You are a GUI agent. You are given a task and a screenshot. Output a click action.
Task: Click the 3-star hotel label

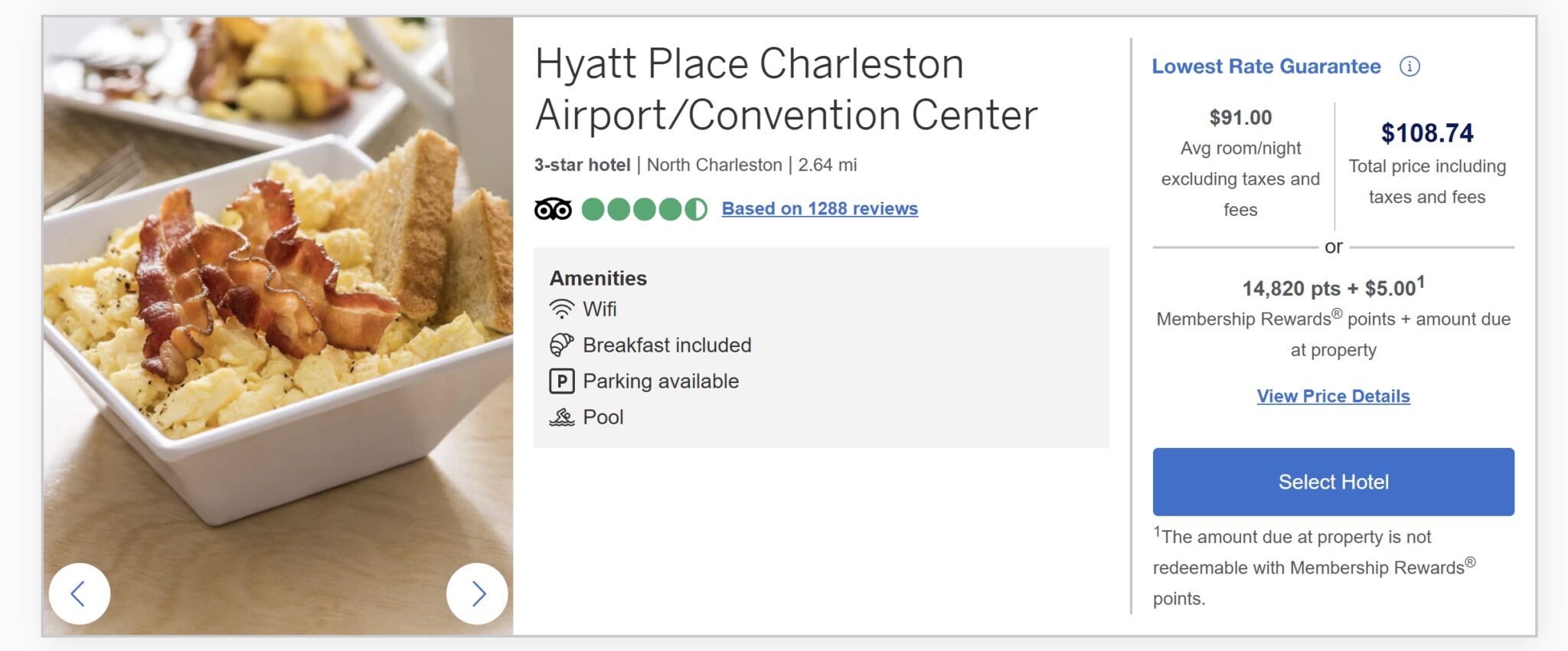pyautogui.click(x=582, y=165)
